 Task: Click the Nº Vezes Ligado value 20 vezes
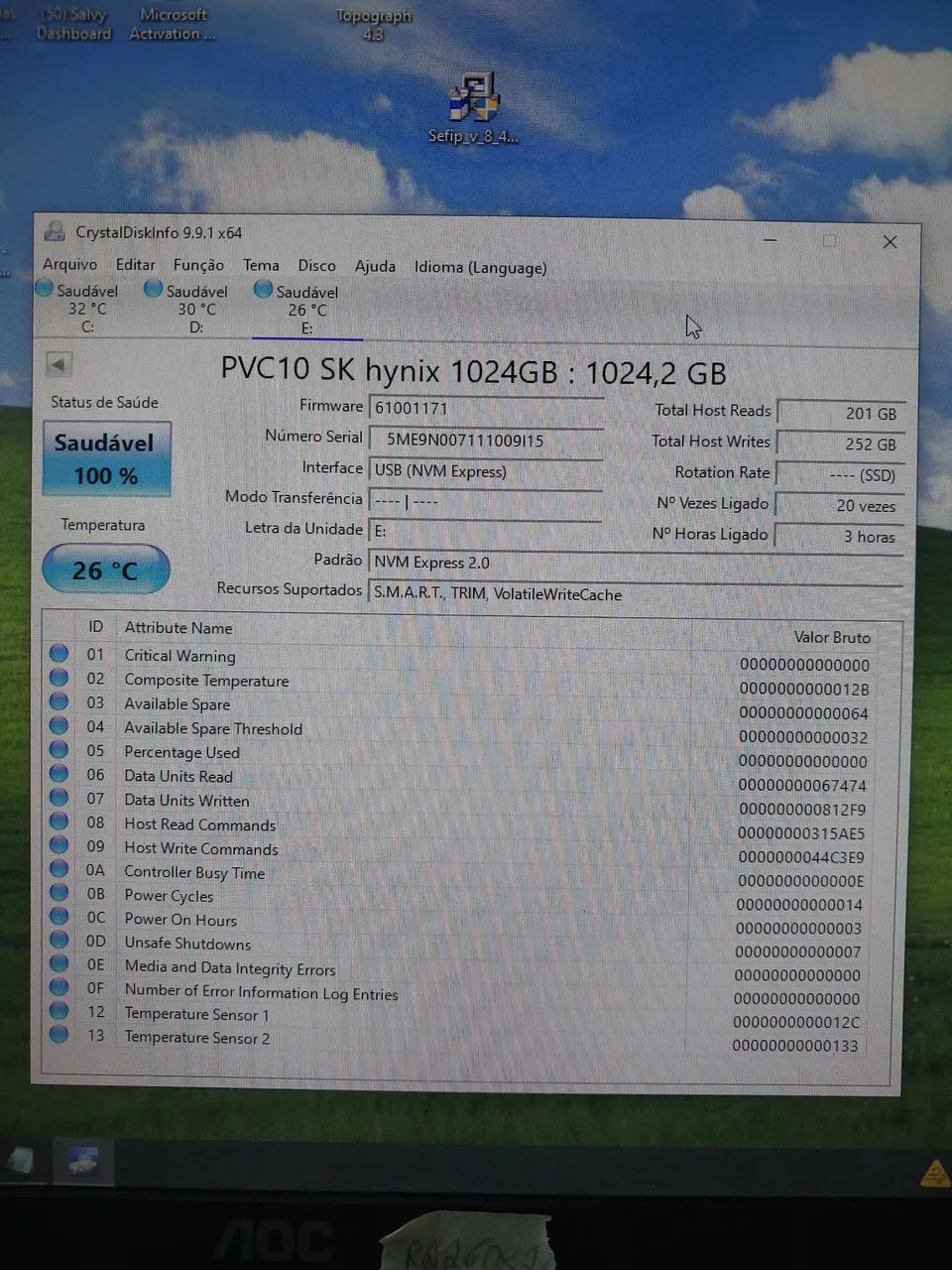(x=841, y=505)
